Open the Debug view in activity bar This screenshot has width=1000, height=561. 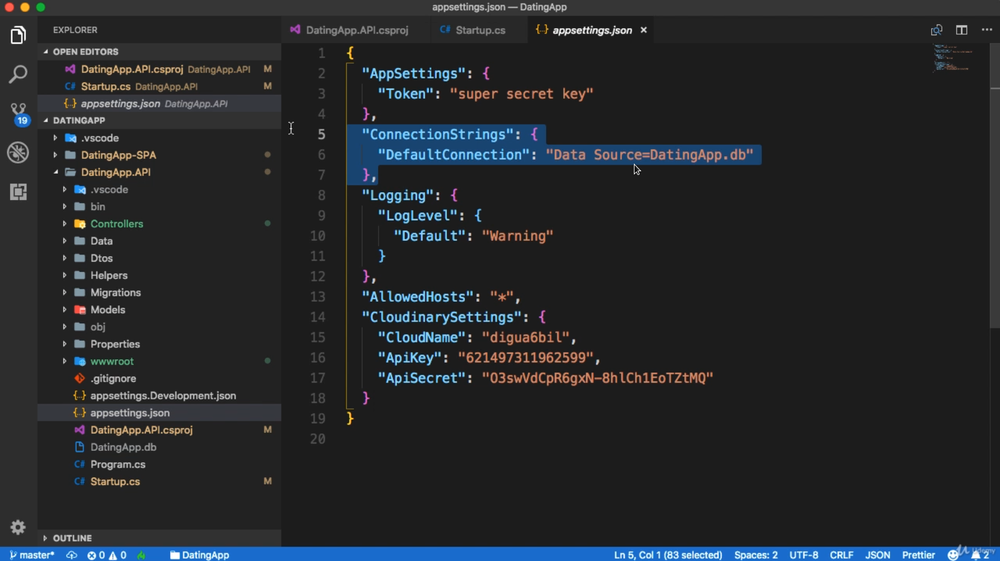coord(18,152)
